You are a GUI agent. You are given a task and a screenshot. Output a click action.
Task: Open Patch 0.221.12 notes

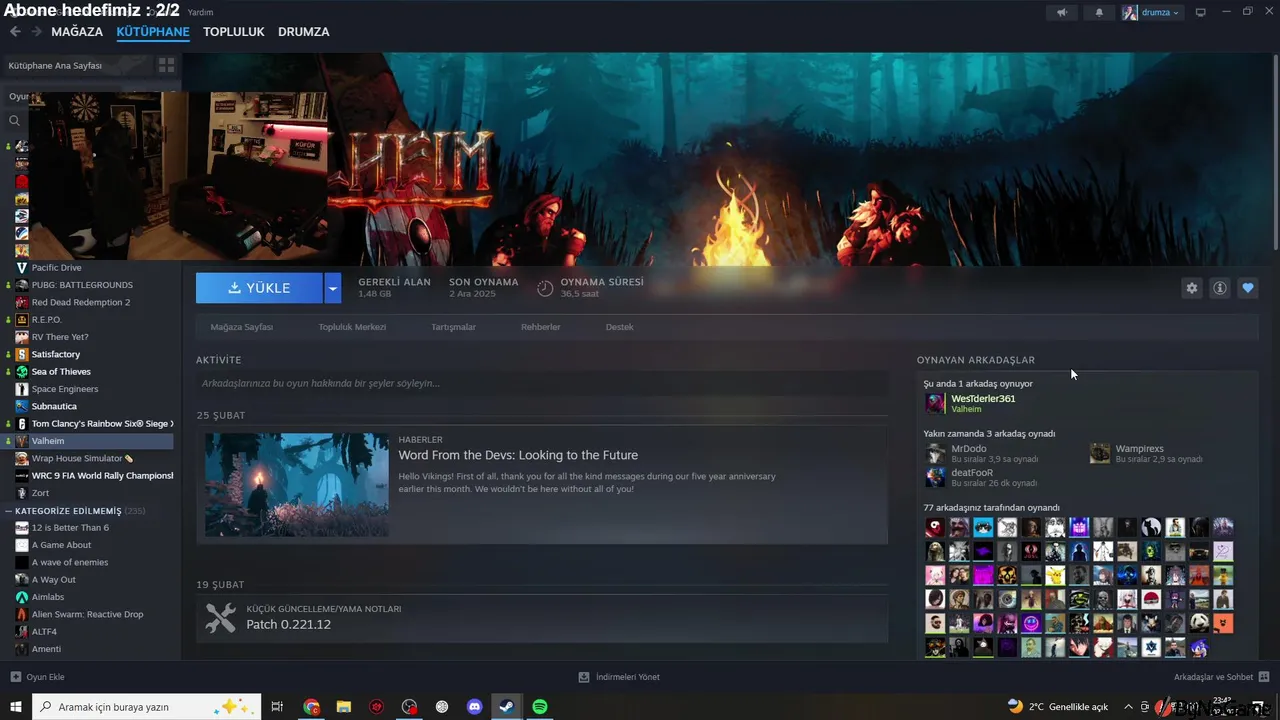[288, 625]
